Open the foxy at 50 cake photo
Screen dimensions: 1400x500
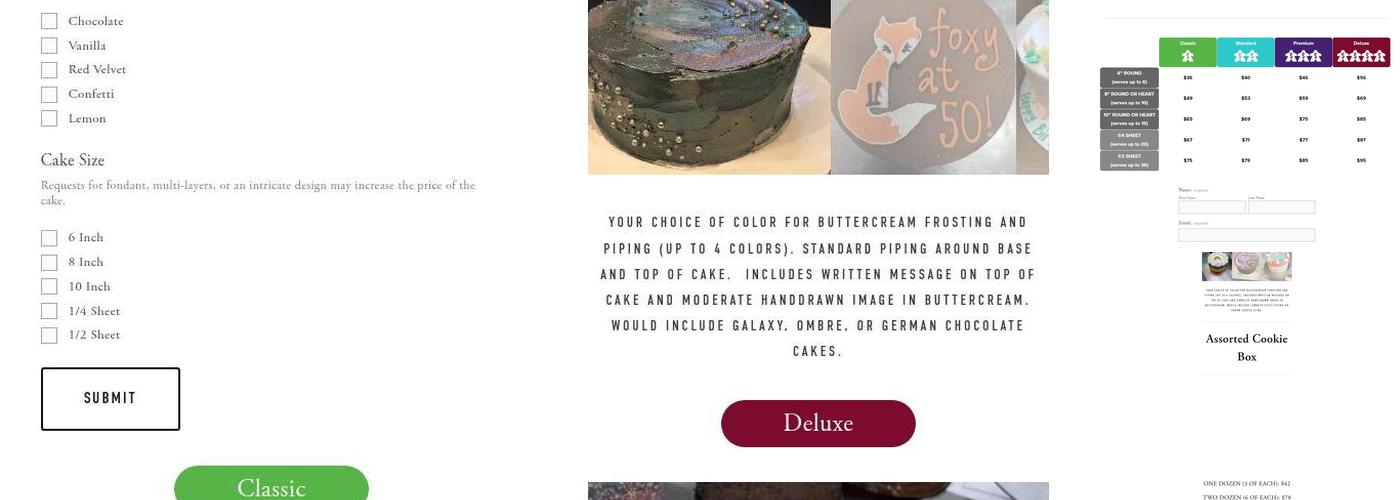(923, 87)
